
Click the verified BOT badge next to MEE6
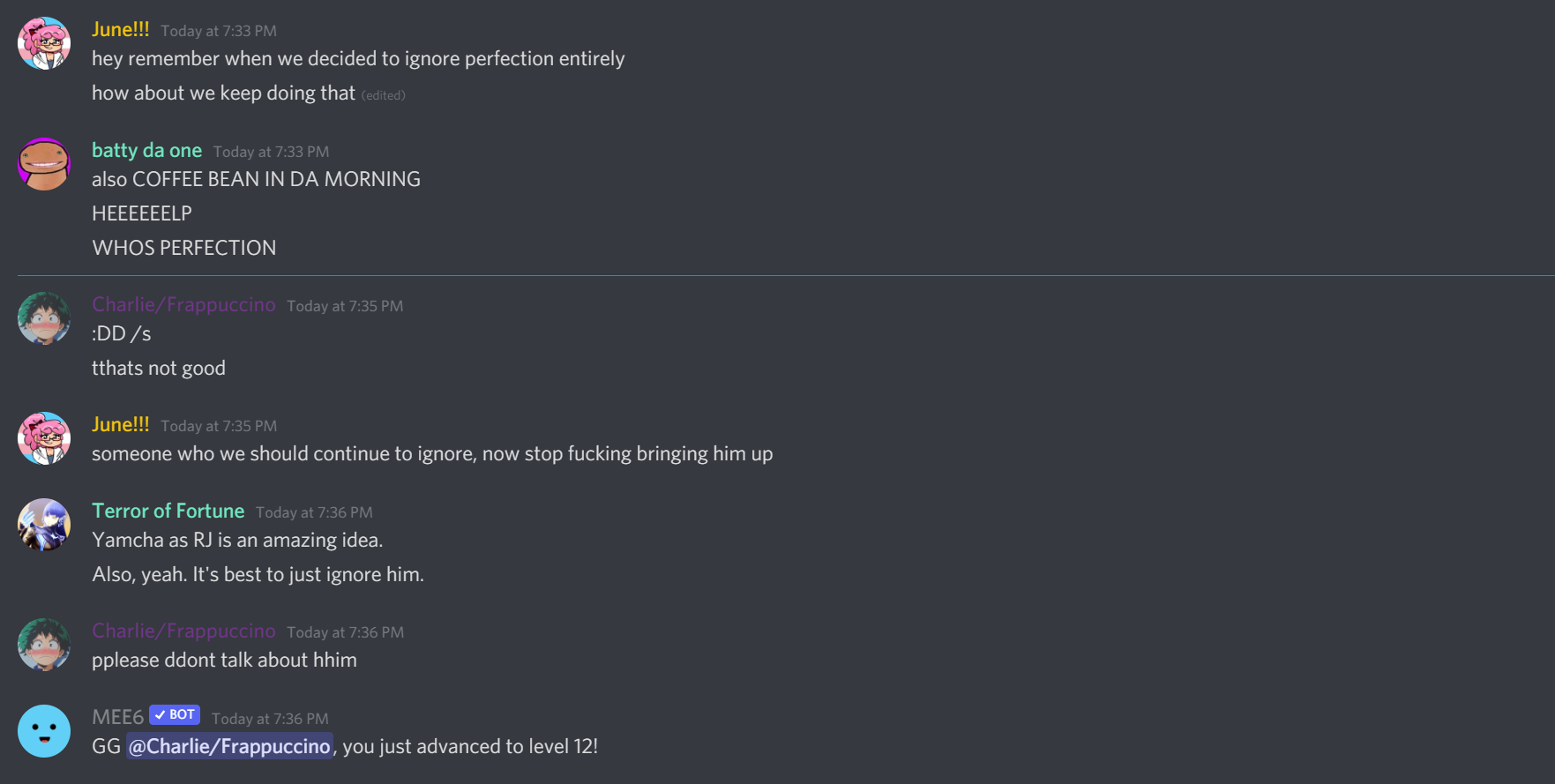click(x=175, y=714)
